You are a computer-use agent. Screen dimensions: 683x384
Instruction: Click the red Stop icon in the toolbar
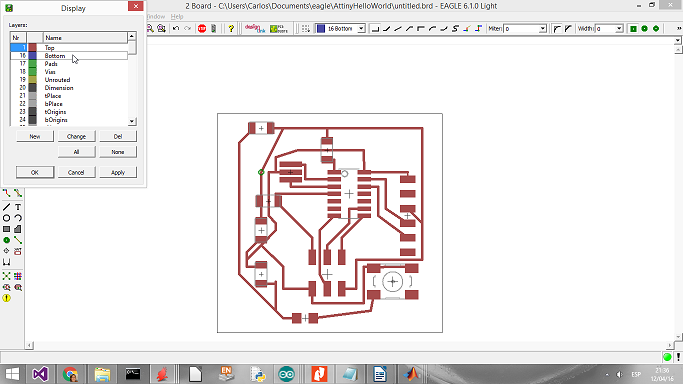point(202,28)
